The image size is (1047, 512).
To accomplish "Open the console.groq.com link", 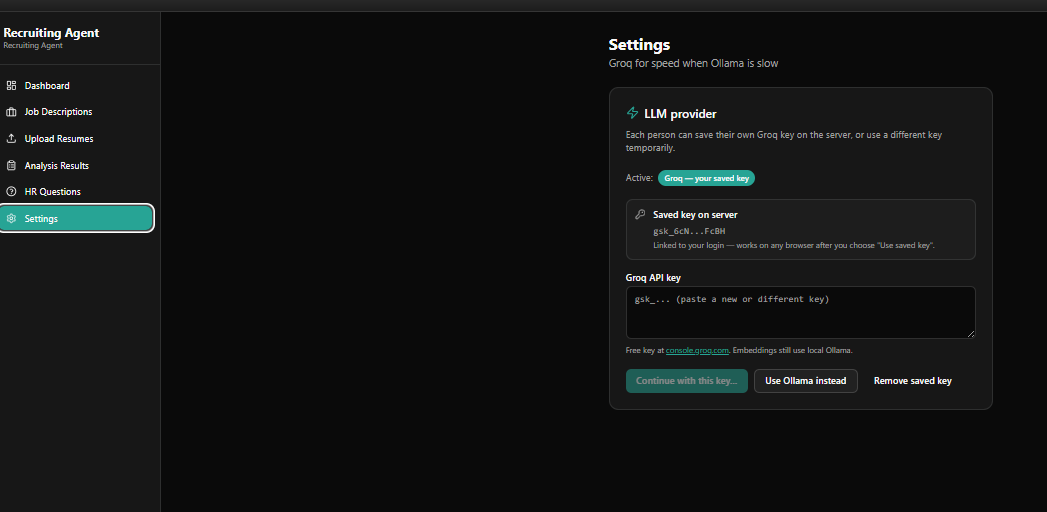I will pos(697,350).
